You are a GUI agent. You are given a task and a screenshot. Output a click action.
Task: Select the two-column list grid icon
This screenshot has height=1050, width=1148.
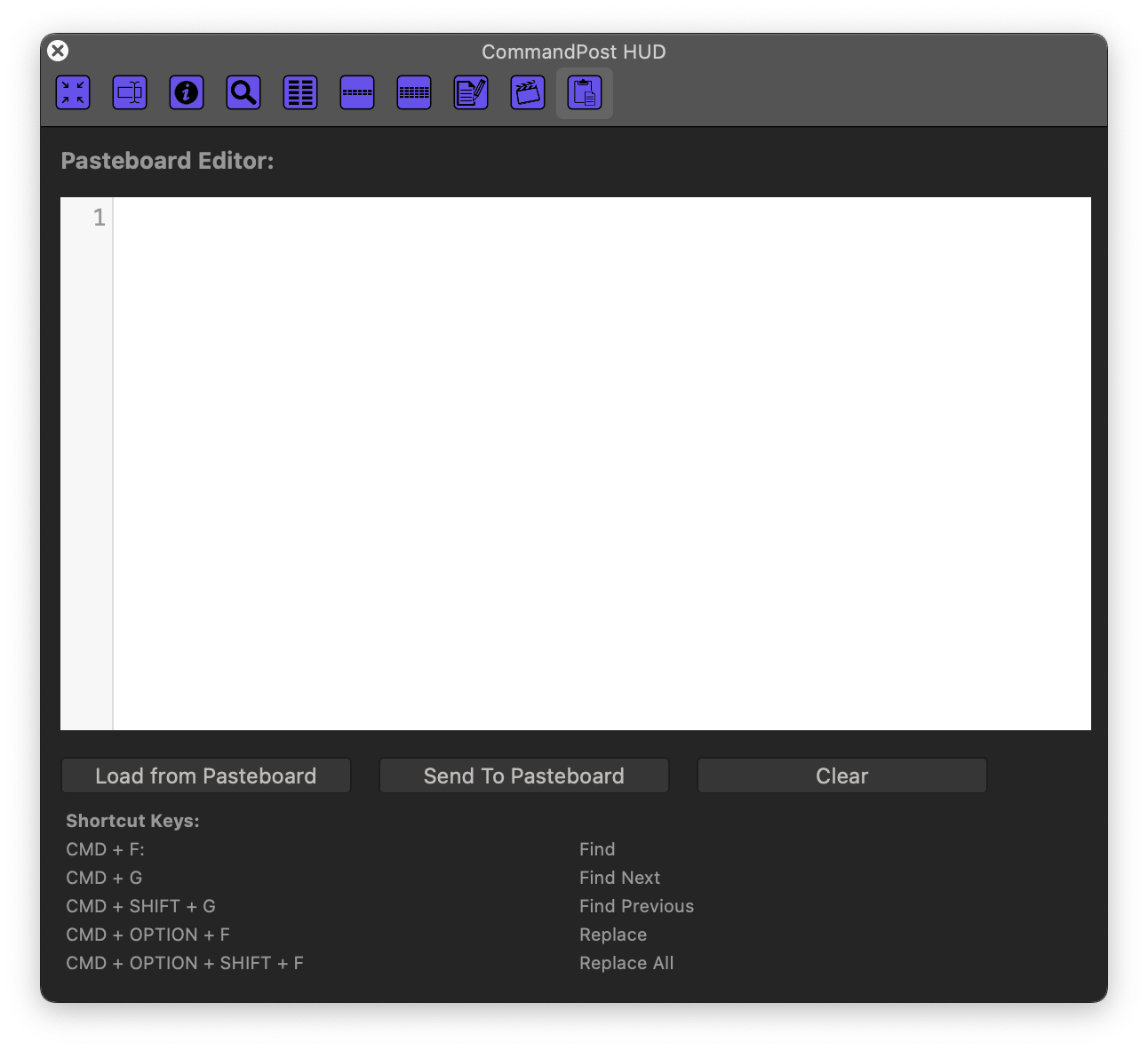point(300,92)
